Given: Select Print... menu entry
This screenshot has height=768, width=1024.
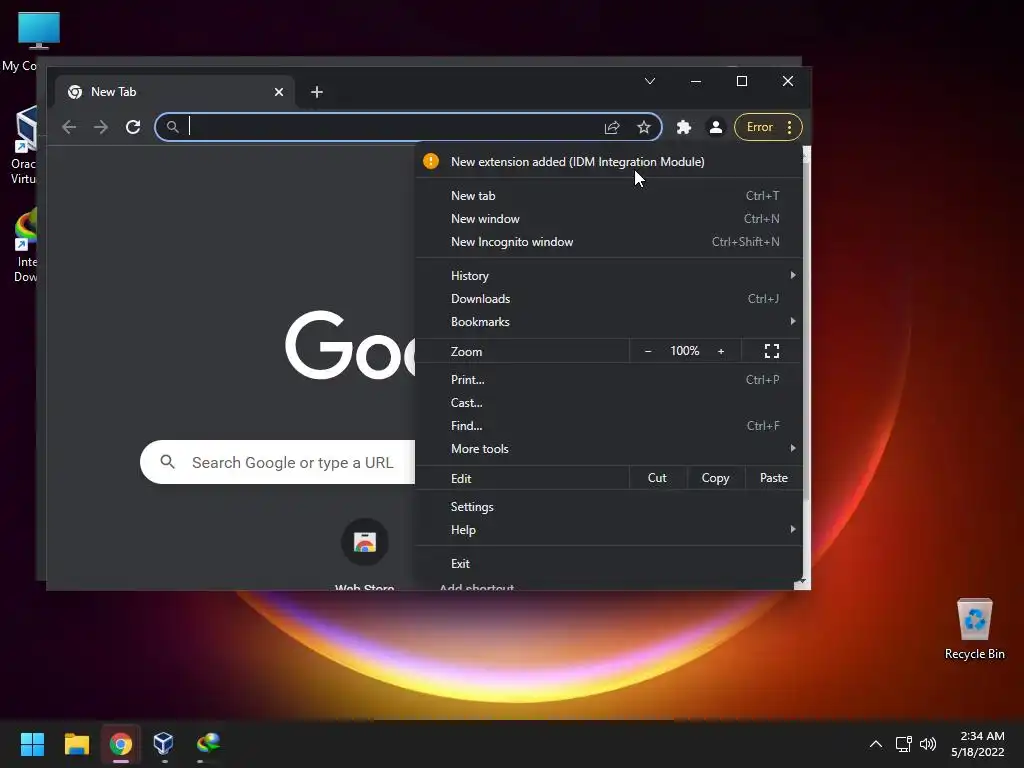Looking at the screenshot, I should [608, 379].
